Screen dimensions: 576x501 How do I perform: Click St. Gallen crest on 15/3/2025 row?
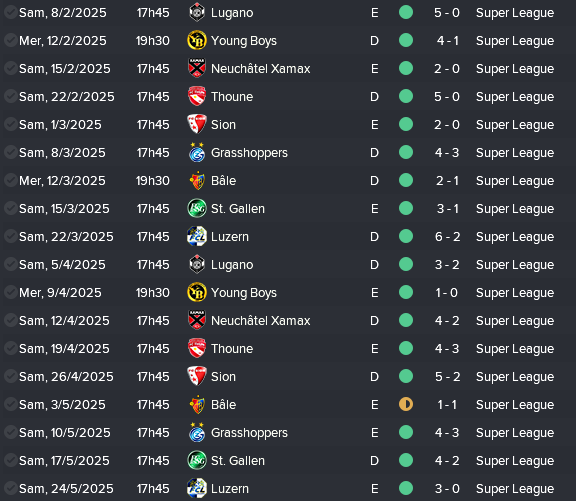pyautogui.click(x=197, y=208)
